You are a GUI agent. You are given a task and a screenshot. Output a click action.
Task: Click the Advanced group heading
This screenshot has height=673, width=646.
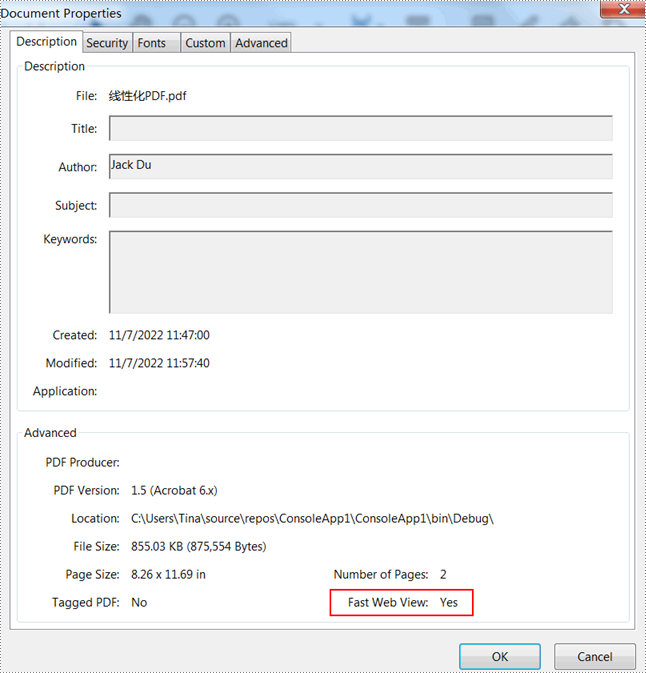pyautogui.click(x=50, y=433)
